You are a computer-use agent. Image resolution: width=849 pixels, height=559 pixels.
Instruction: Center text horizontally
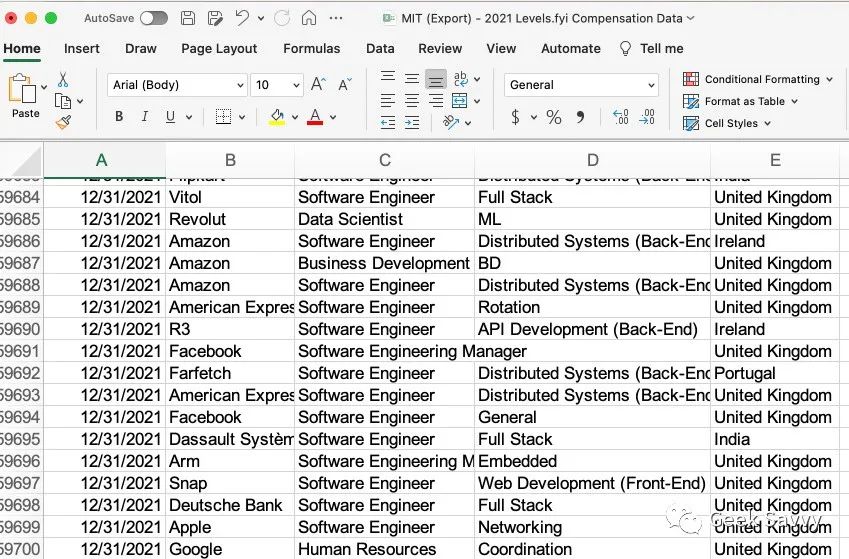pos(412,101)
